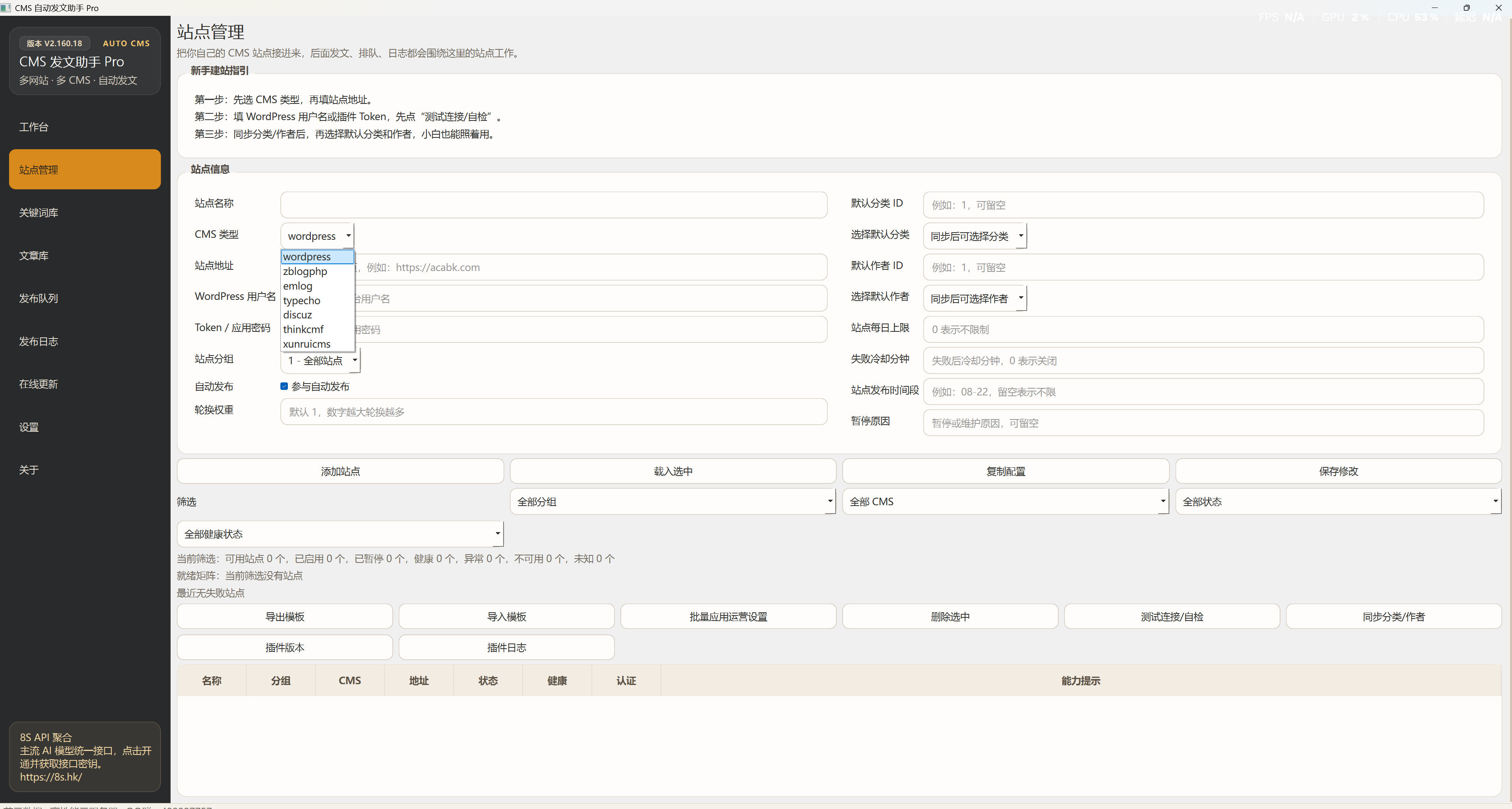Click the 保存修改 button

[x=1338, y=471]
